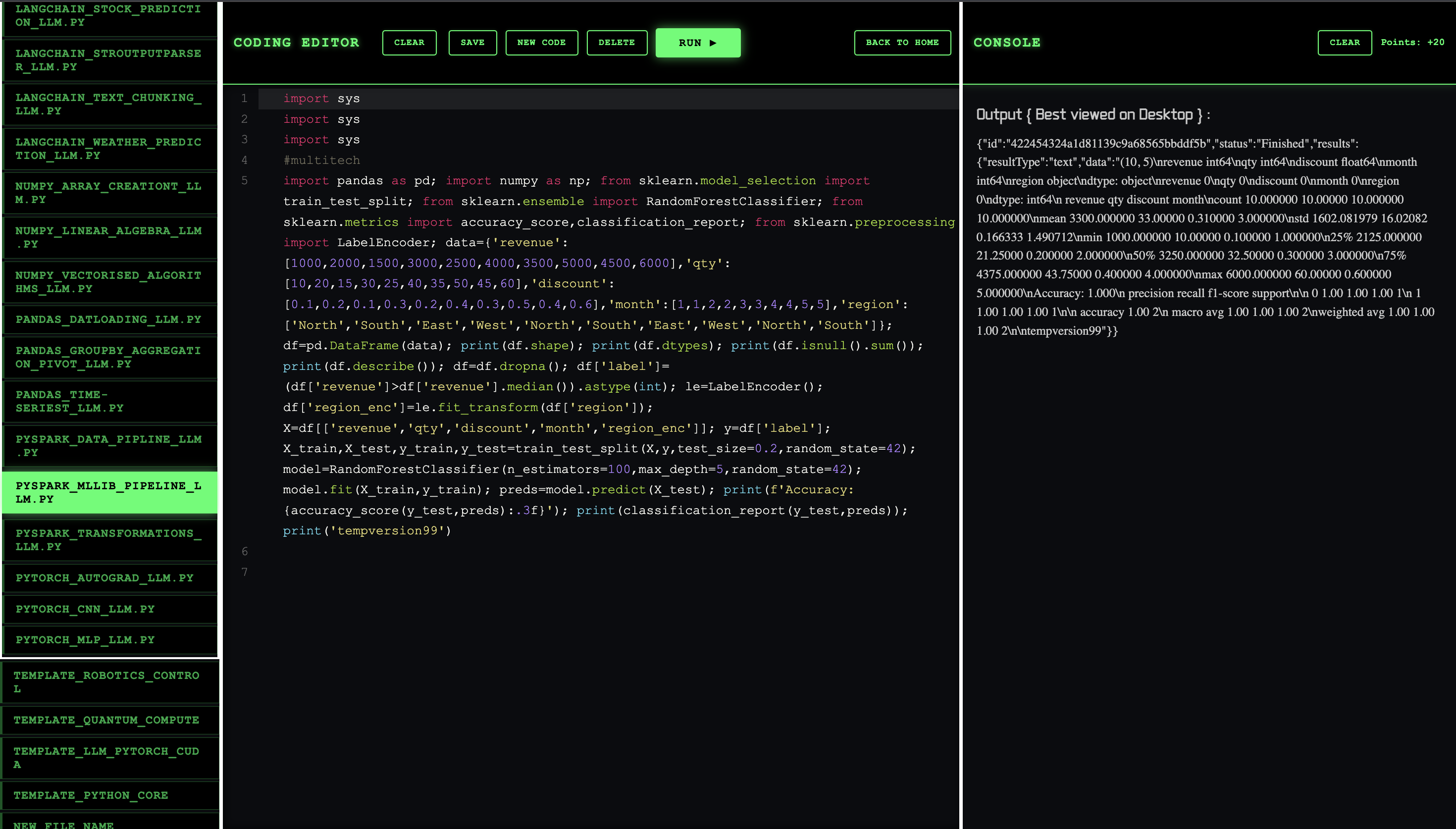Open PYTORCH_MLP_LLM.PY file

pos(110,640)
